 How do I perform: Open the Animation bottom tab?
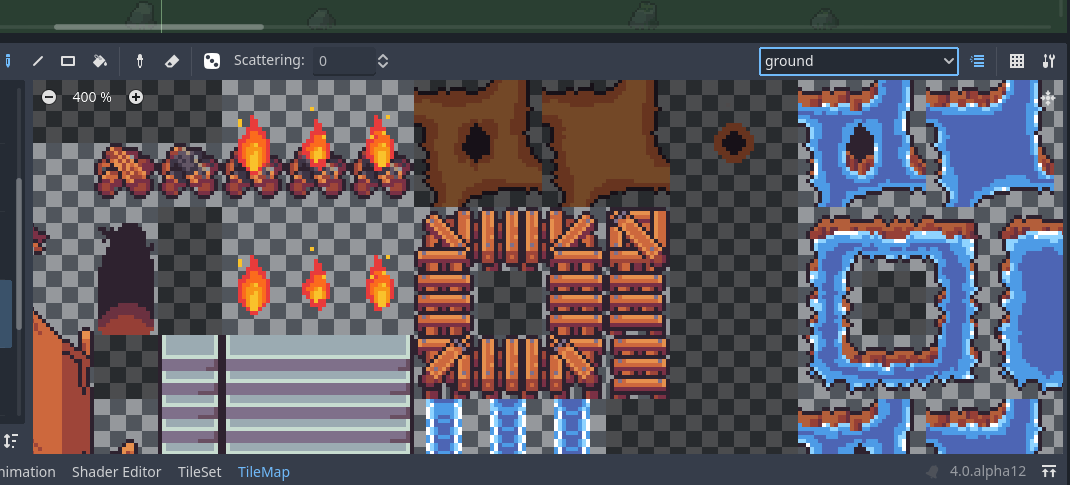click(27, 472)
